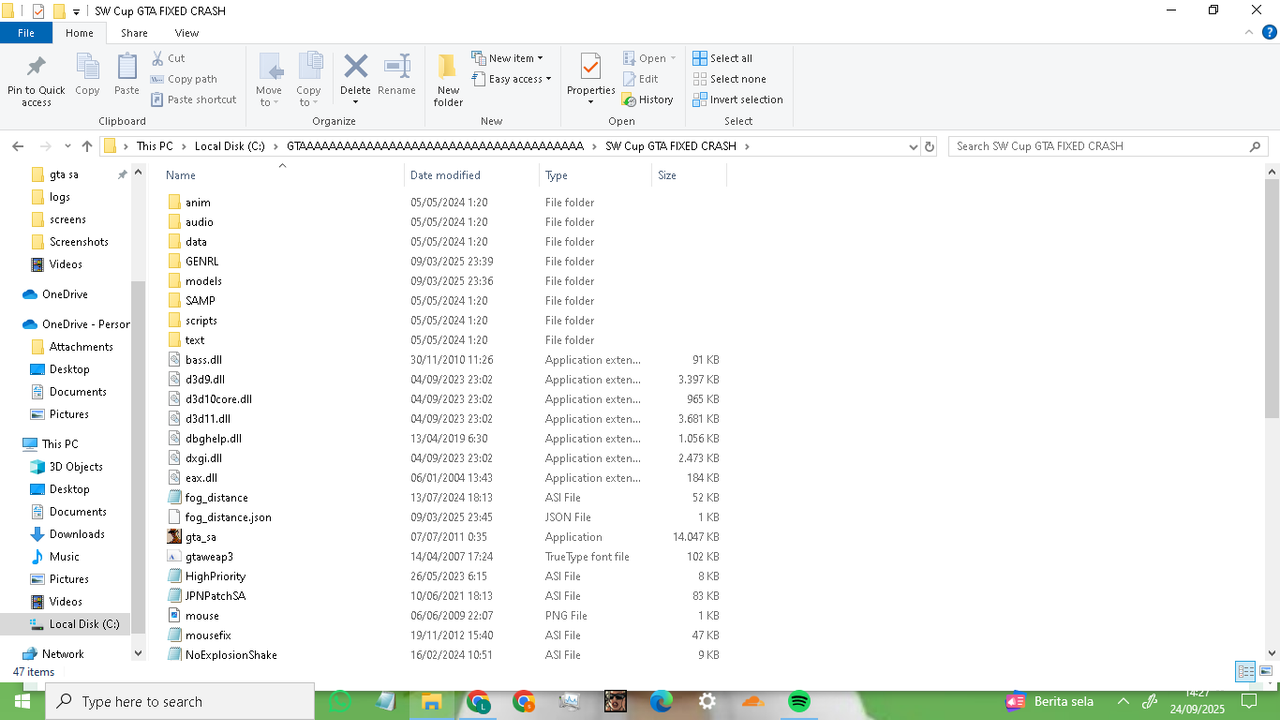Image resolution: width=1280 pixels, height=720 pixels.
Task: Switch to large thumbnails view layout
Action: click(1267, 671)
